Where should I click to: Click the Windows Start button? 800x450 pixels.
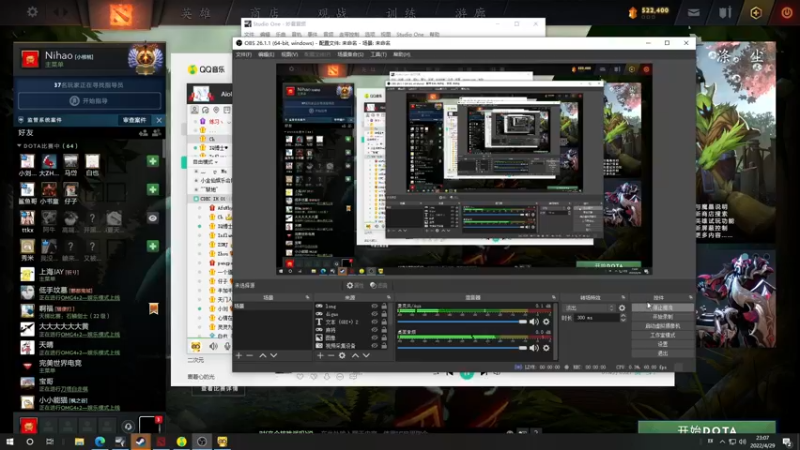9,442
